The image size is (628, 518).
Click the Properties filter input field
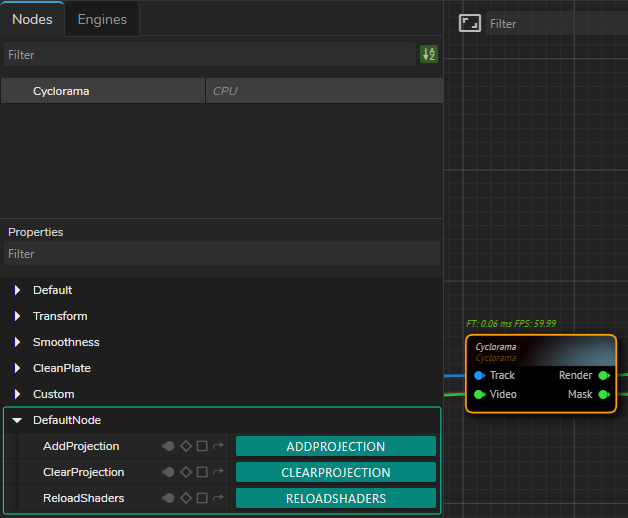pyautogui.click(x=220, y=254)
